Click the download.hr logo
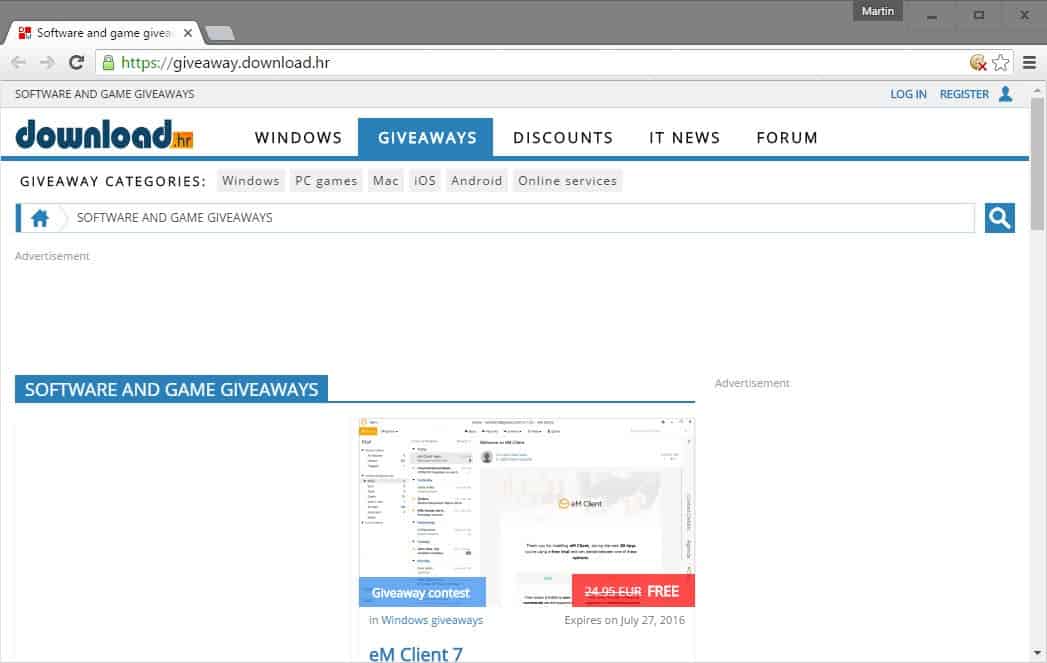Viewport: 1047px width, 663px height. click(x=104, y=136)
